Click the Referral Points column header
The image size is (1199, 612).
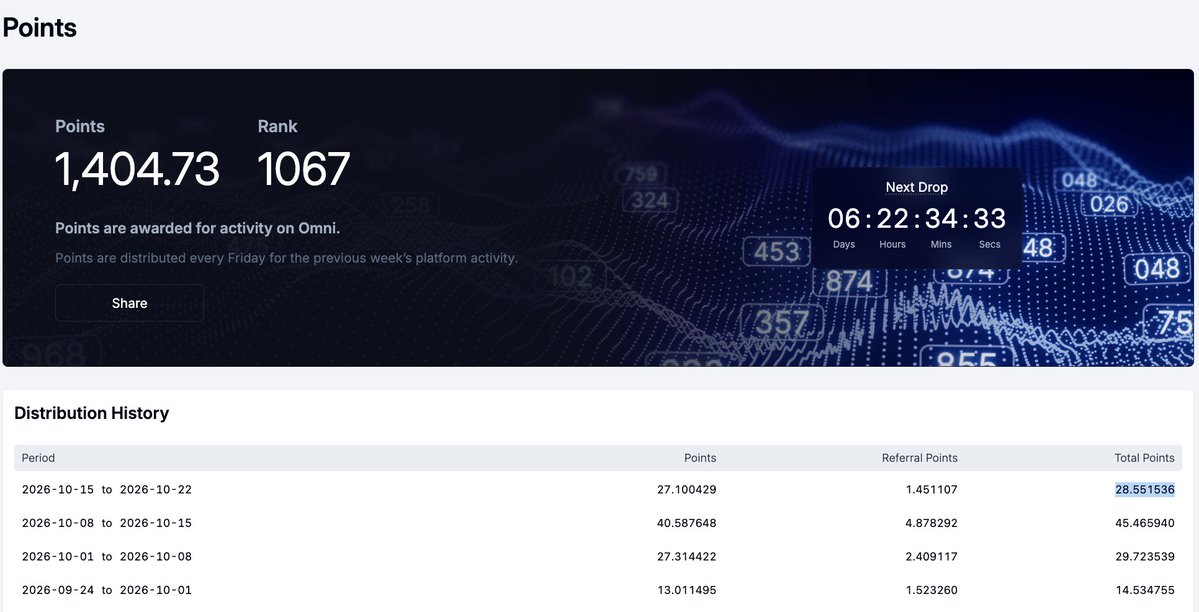pyautogui.click(x=920, y=458)
